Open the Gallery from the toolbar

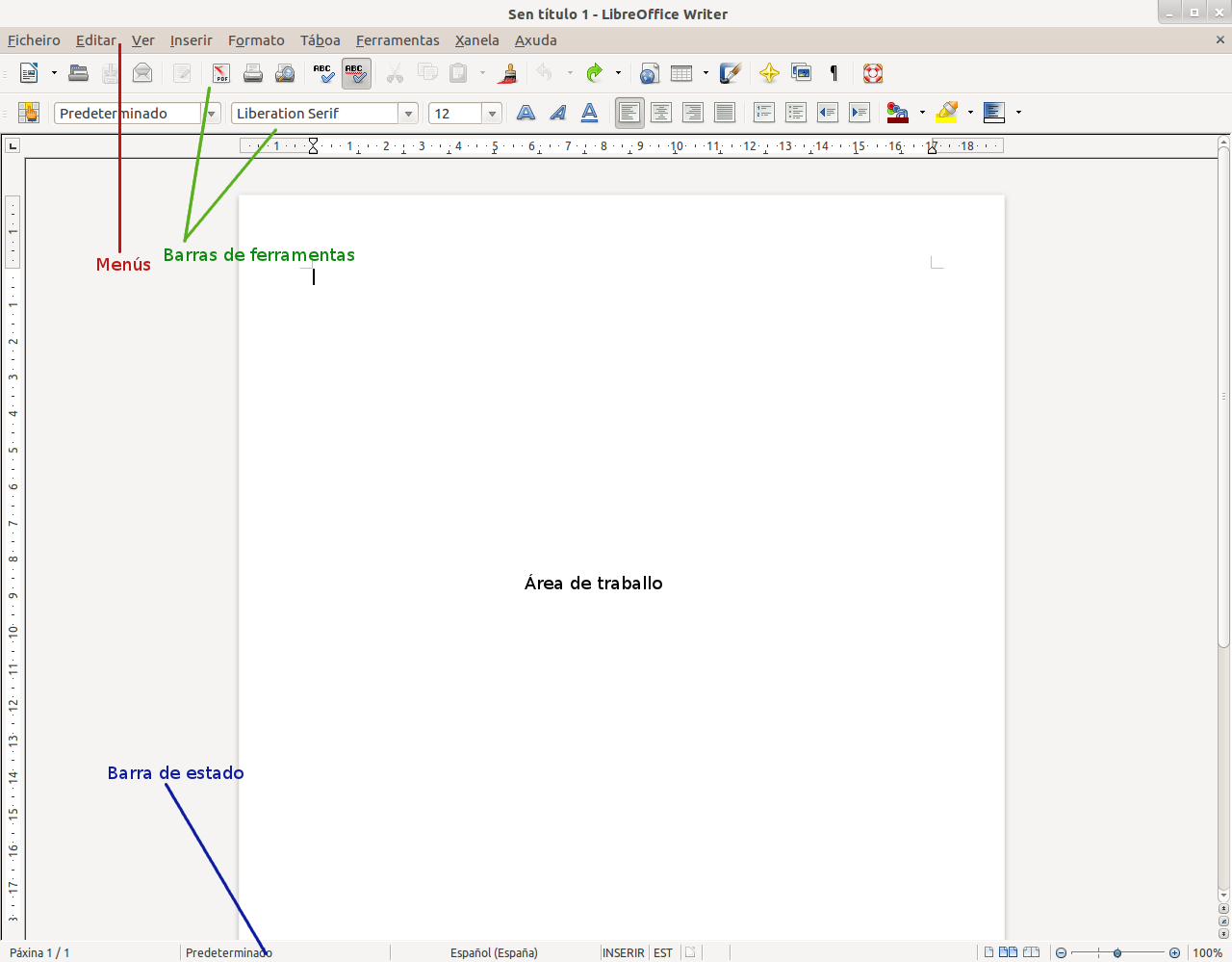click(801, 73)
